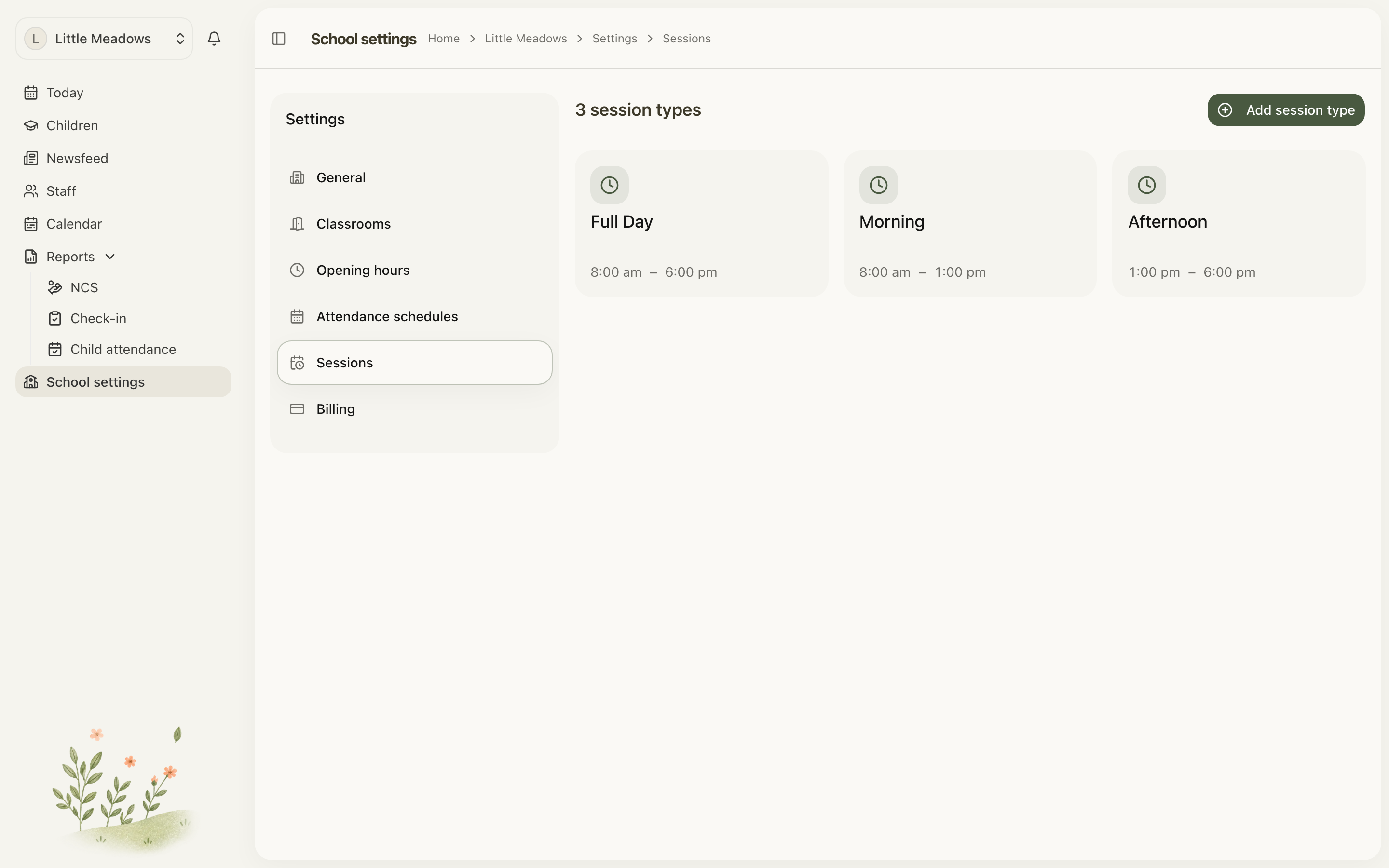Select Sessions settings tab
This screenshot has width=1389, height=868.
click(414, 363)
